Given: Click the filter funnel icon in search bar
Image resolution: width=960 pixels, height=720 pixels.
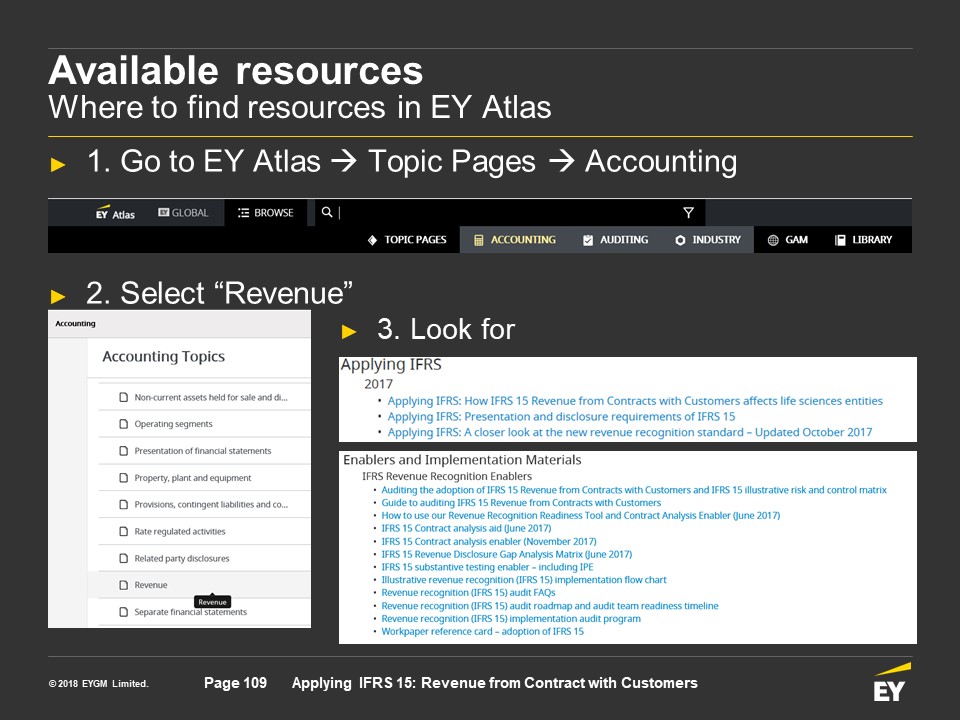Looking at the screenshot, I should click(688, 213).
